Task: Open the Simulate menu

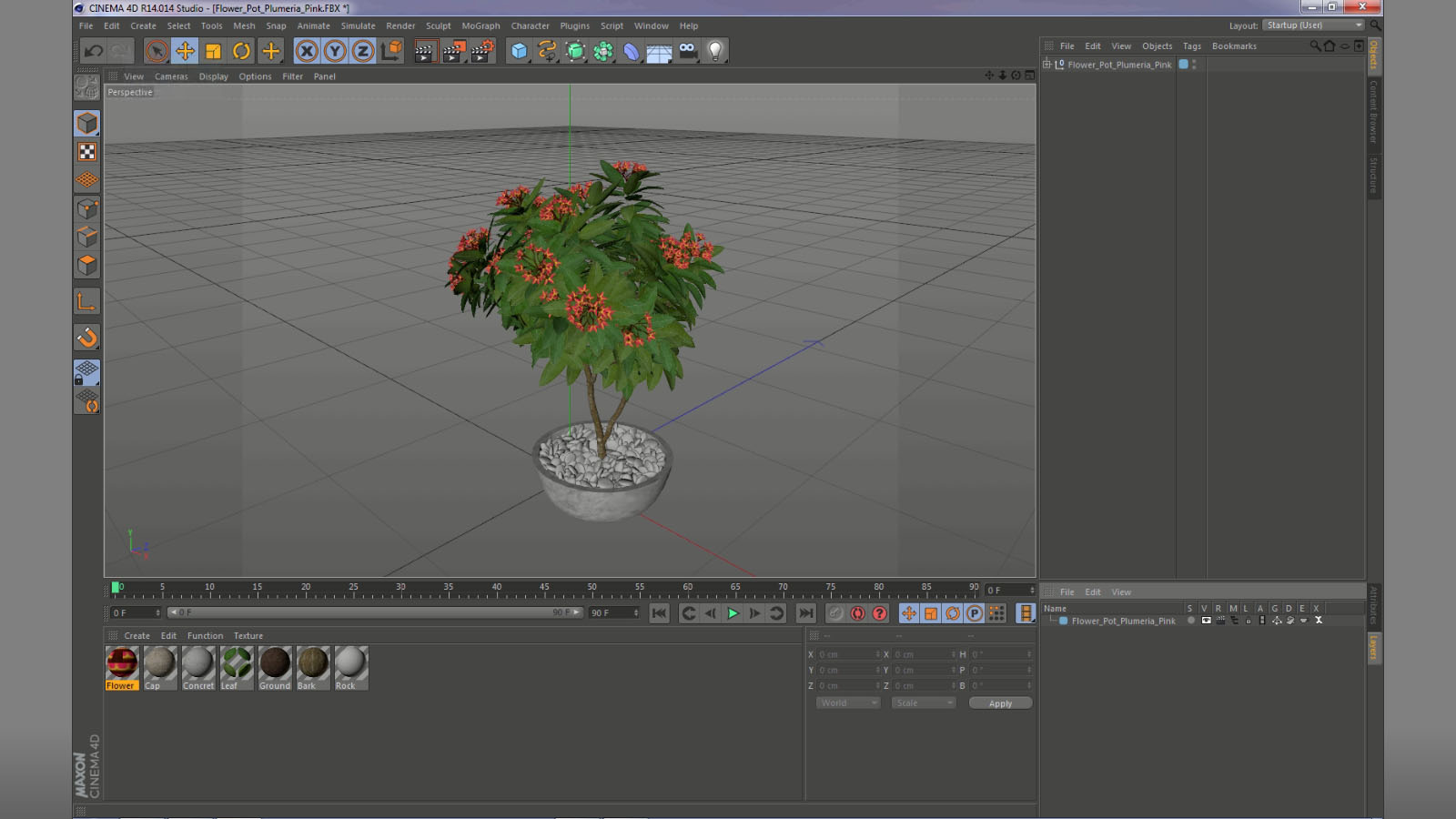Action: pos(358,25)
